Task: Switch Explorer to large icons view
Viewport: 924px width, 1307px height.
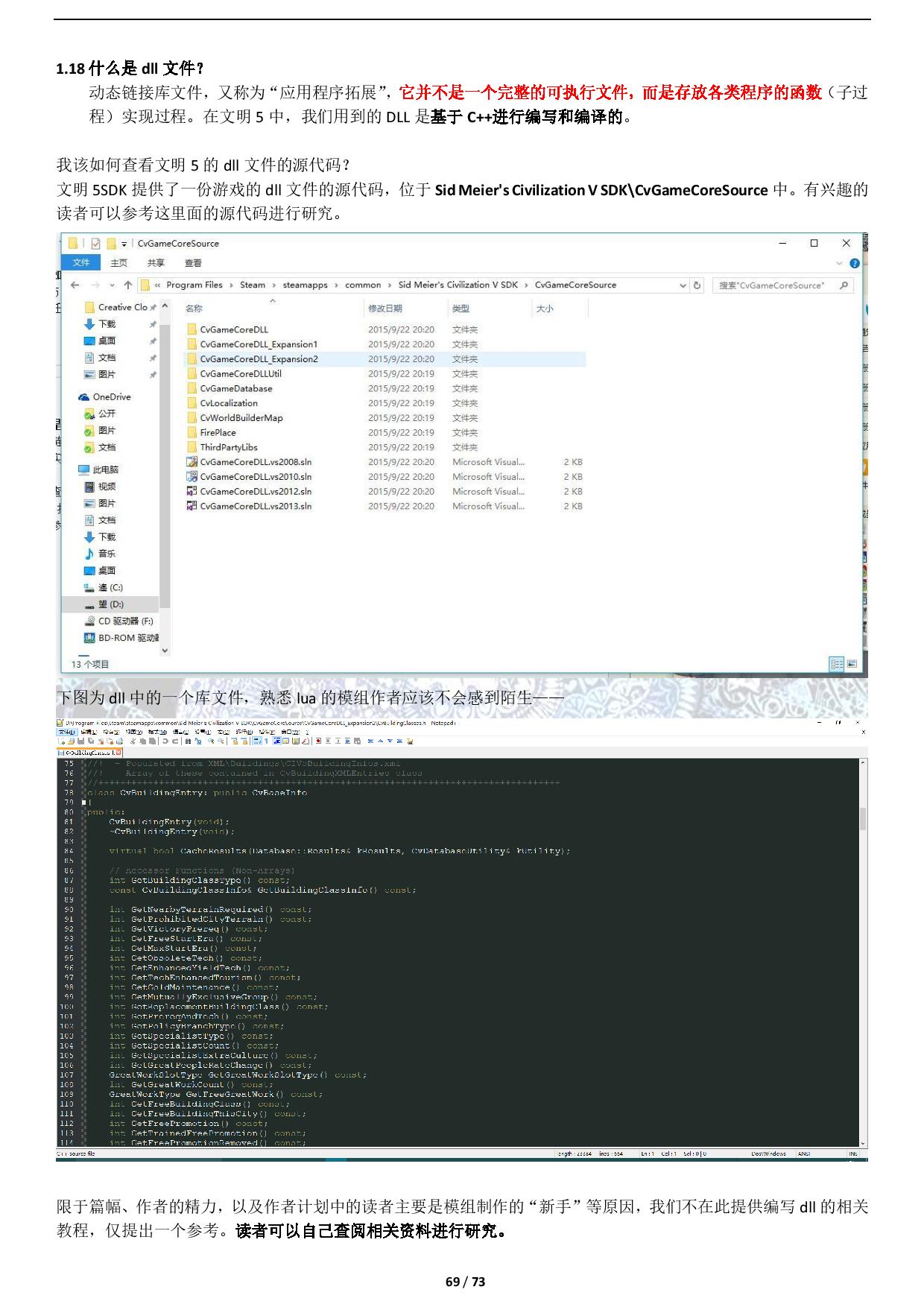Action: [x=852, y=664]
